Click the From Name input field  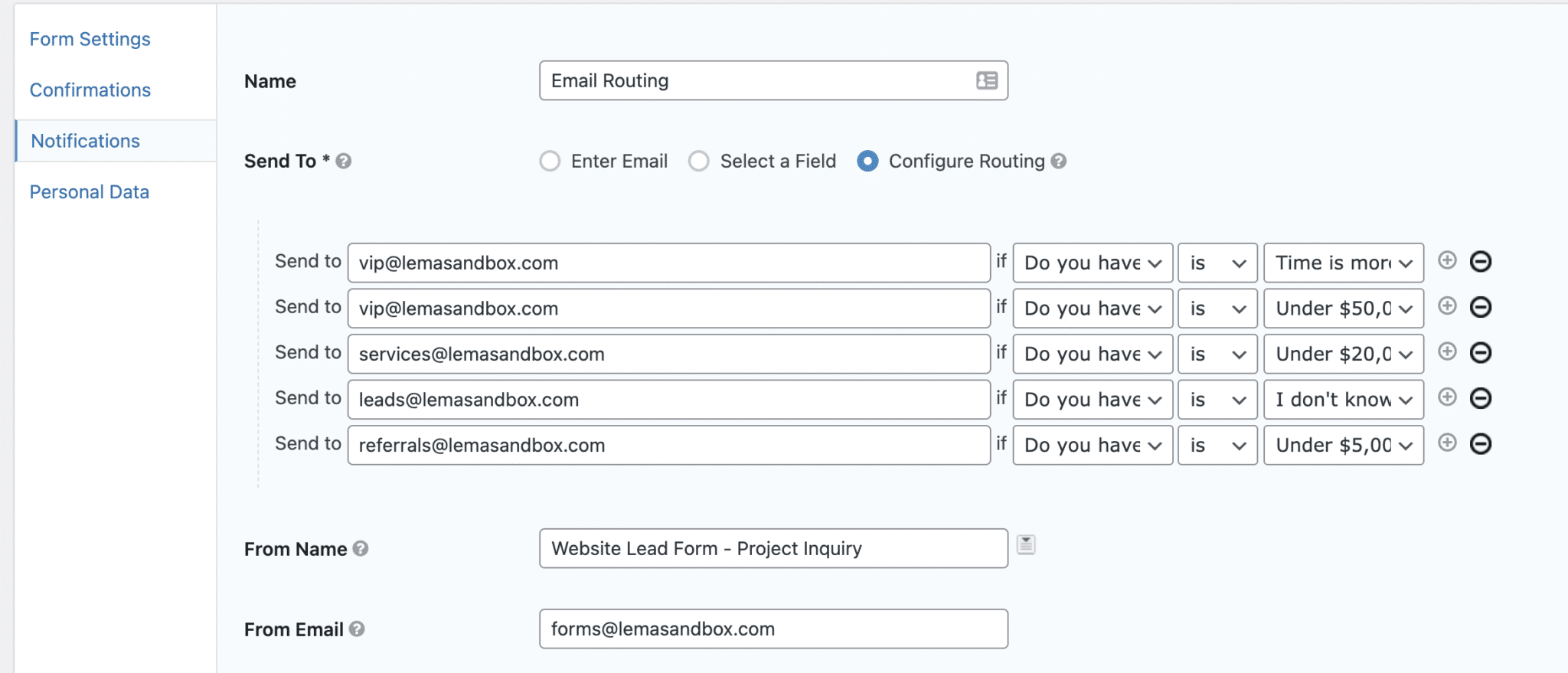pos(773,548)
